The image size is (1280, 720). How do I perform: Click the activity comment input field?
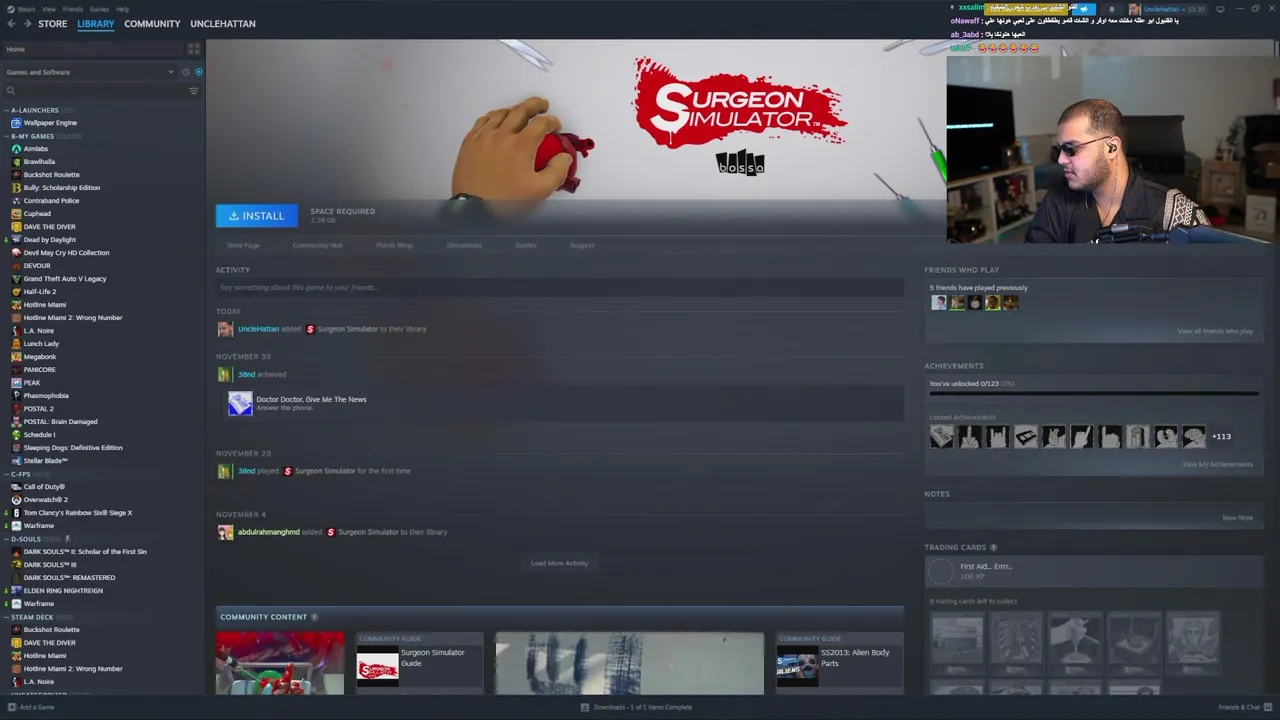coord(560,287)
